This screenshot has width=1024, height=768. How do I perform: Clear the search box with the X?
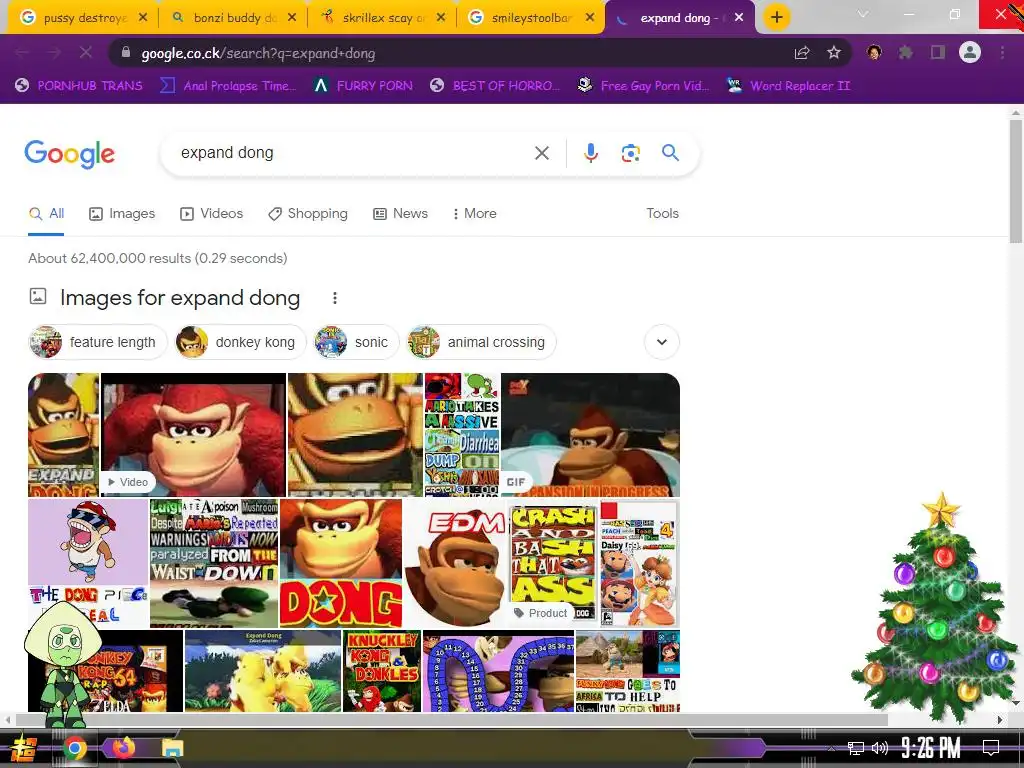pos(542,153)
